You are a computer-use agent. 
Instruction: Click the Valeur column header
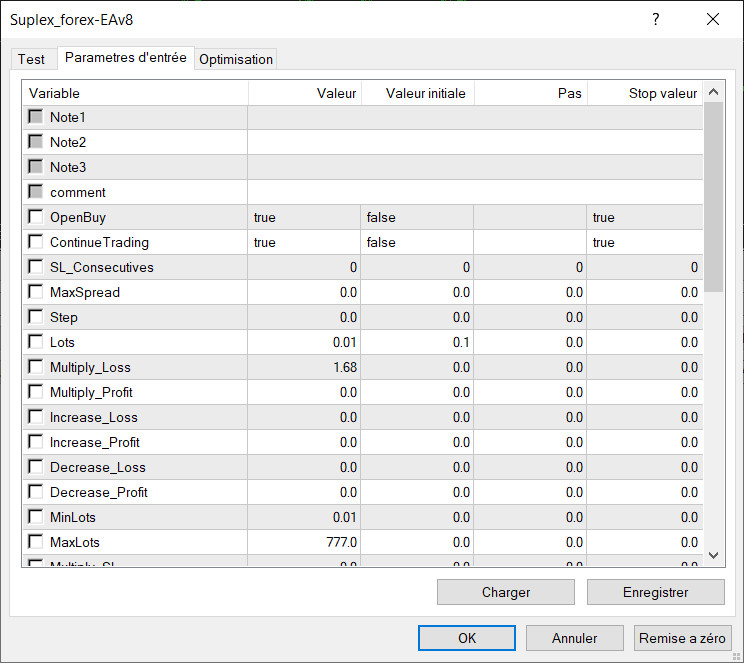(x=304, y=93)
